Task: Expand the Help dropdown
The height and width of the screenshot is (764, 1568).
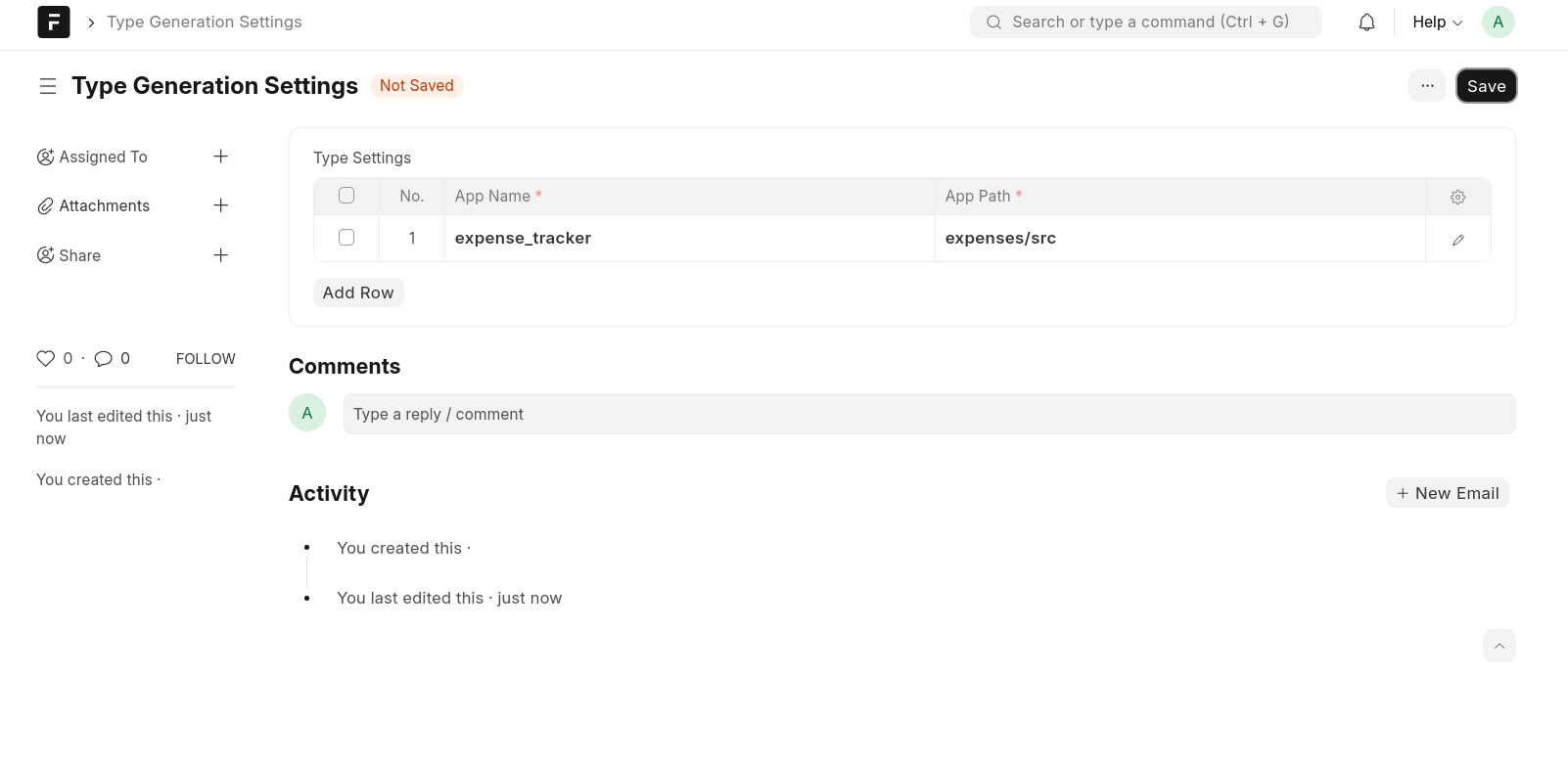Action: (1437, 22)
